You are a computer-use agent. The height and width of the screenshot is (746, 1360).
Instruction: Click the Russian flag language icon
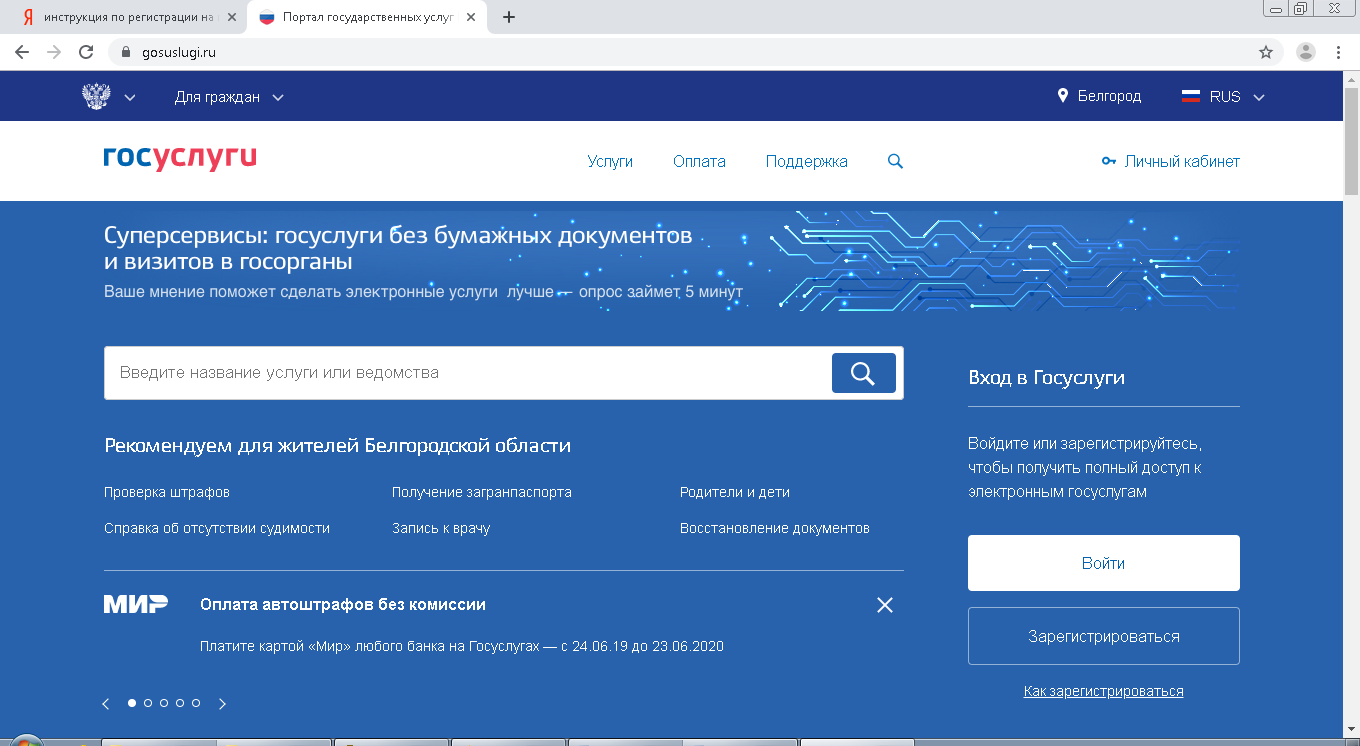point(1191,97)
